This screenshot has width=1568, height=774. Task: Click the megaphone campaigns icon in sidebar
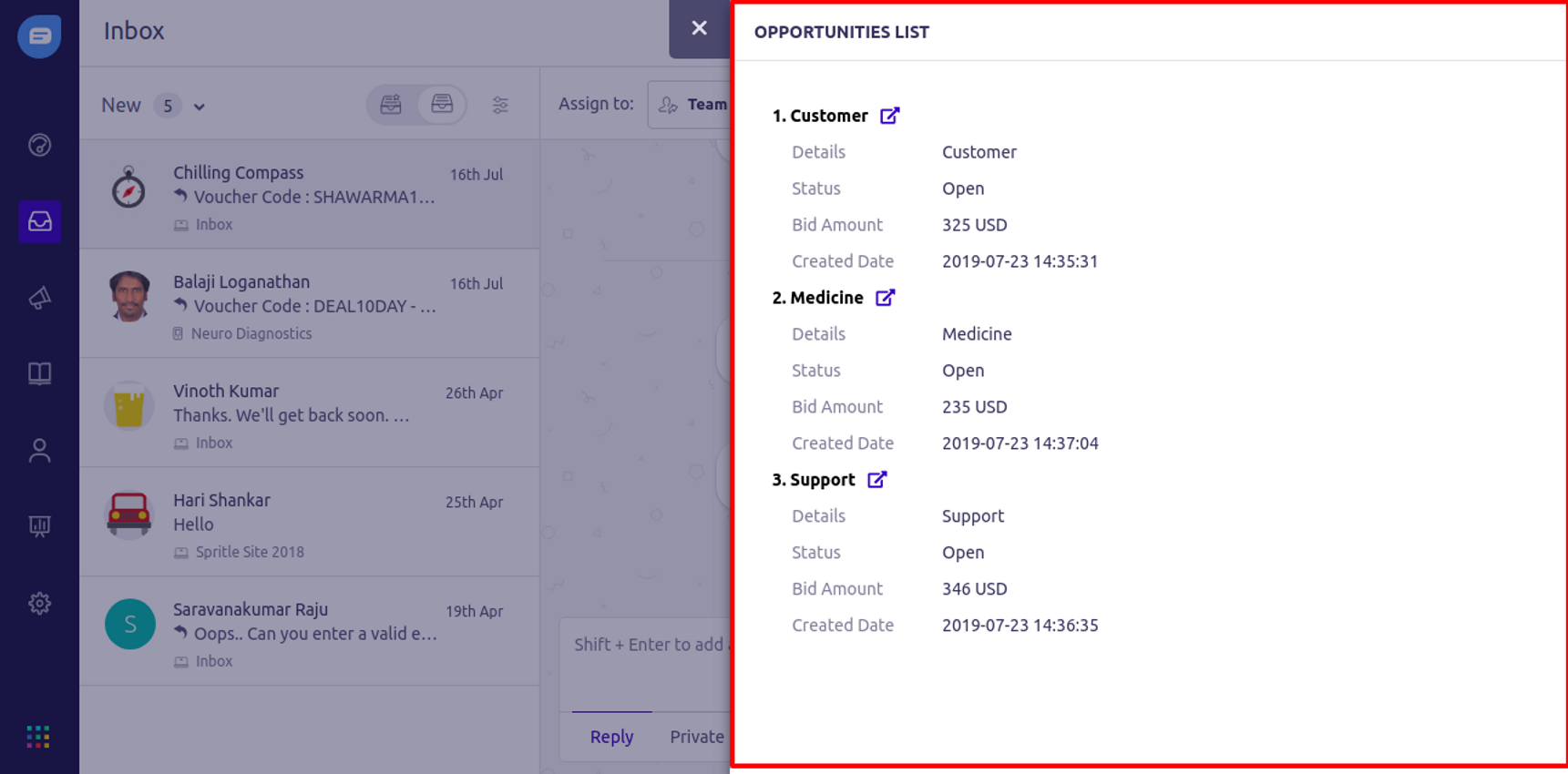click(39, 298)
